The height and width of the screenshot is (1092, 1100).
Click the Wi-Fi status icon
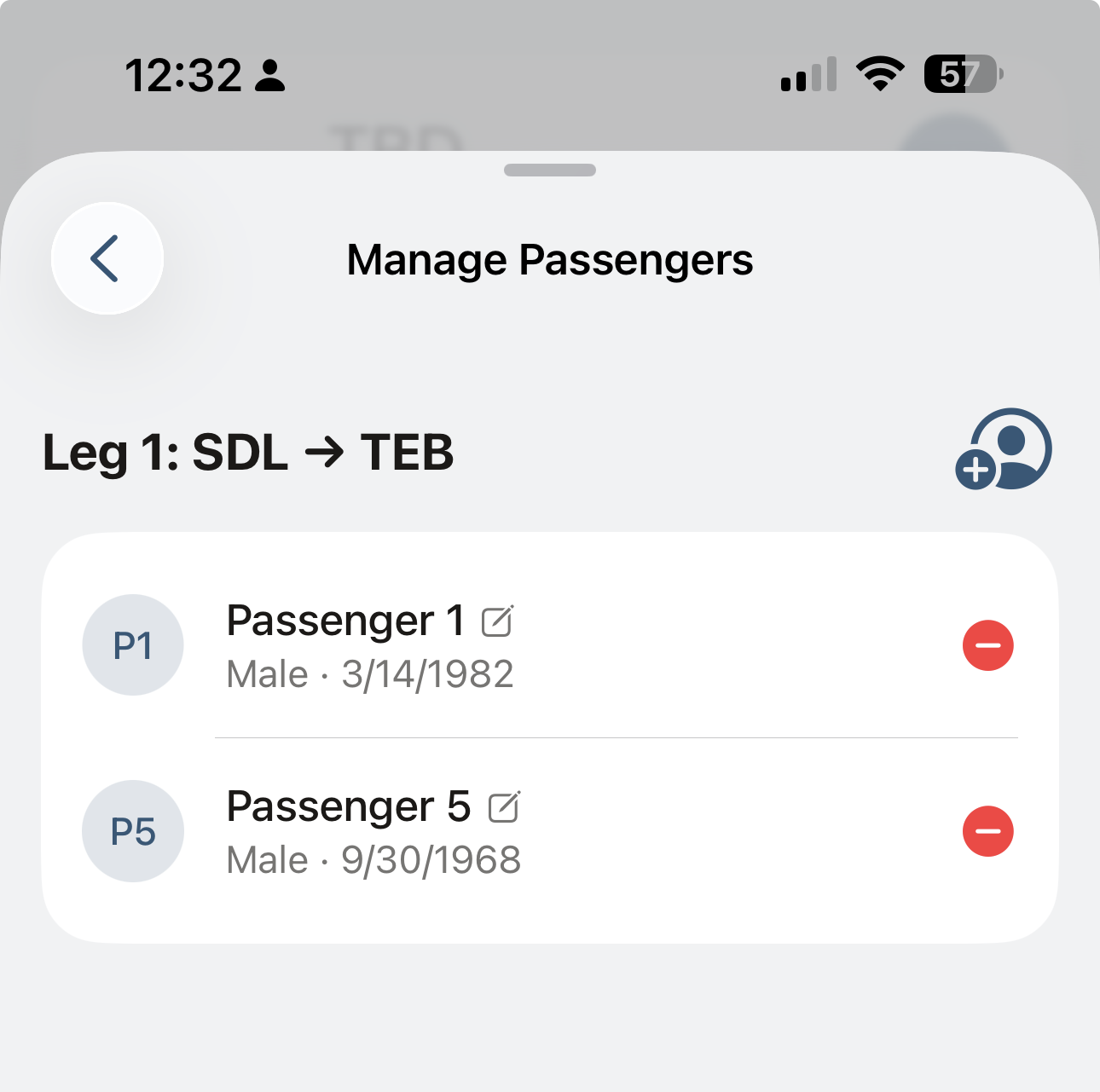click(880, 73)
